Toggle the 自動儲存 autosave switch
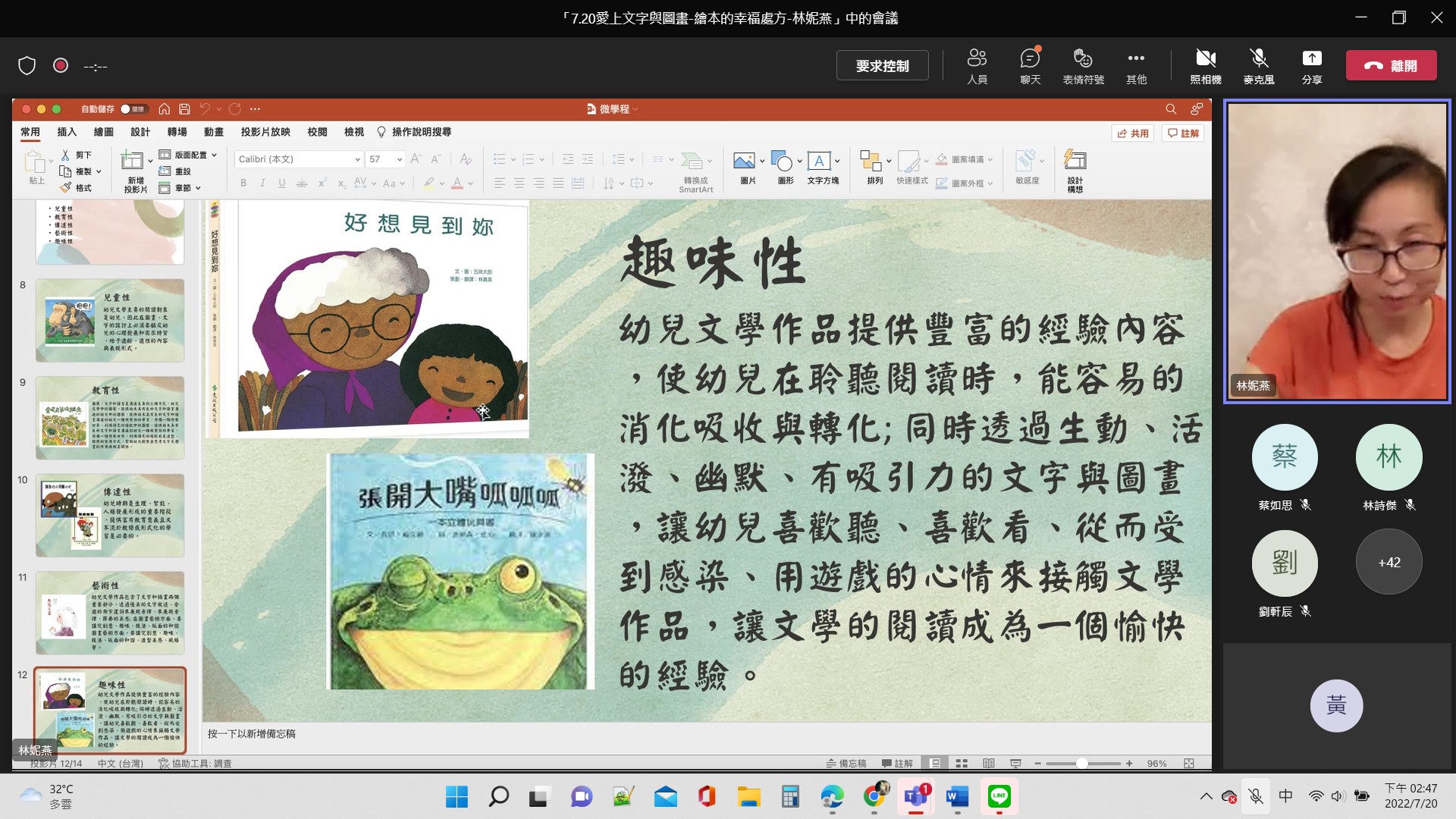The image size is (1456, 819). coord(133,109)
